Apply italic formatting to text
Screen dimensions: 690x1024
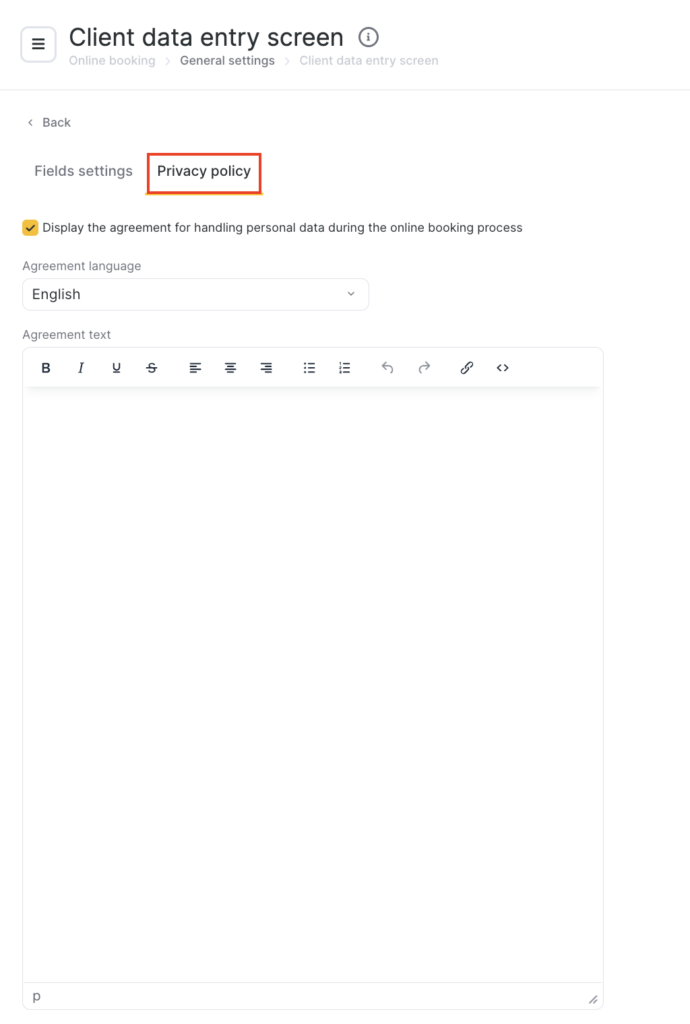[x=81, y=368]
